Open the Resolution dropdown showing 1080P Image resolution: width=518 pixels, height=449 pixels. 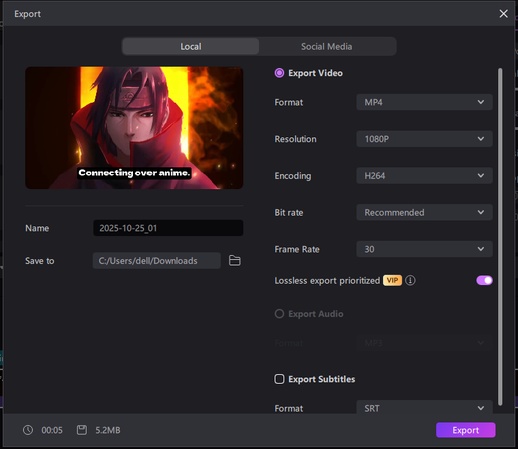click(424, 139)
